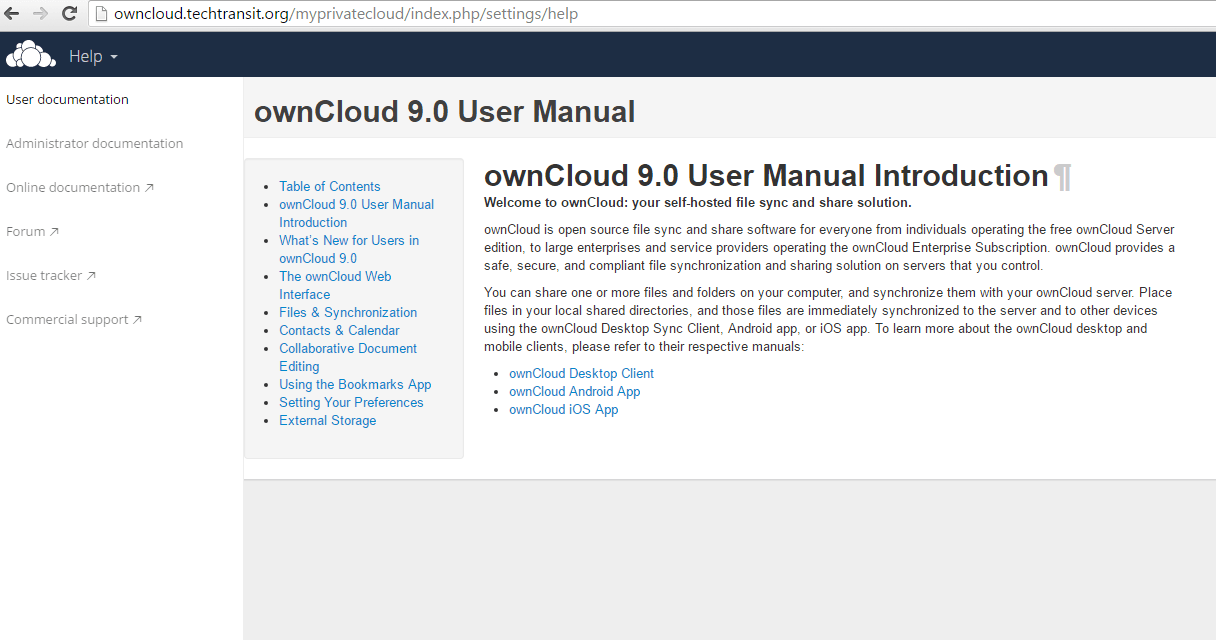Open Commercial support link
Screen dimensions: 1216x640
coord(74,319)
